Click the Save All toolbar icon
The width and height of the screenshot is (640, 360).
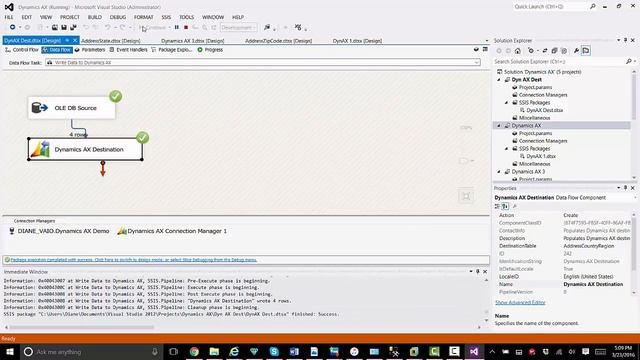coord(73,27)
